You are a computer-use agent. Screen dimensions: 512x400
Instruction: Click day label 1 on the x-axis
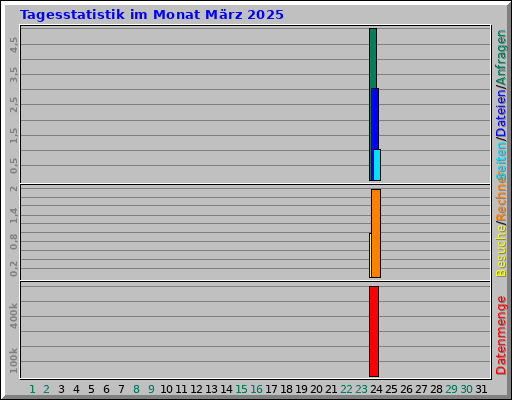point(32,389)
